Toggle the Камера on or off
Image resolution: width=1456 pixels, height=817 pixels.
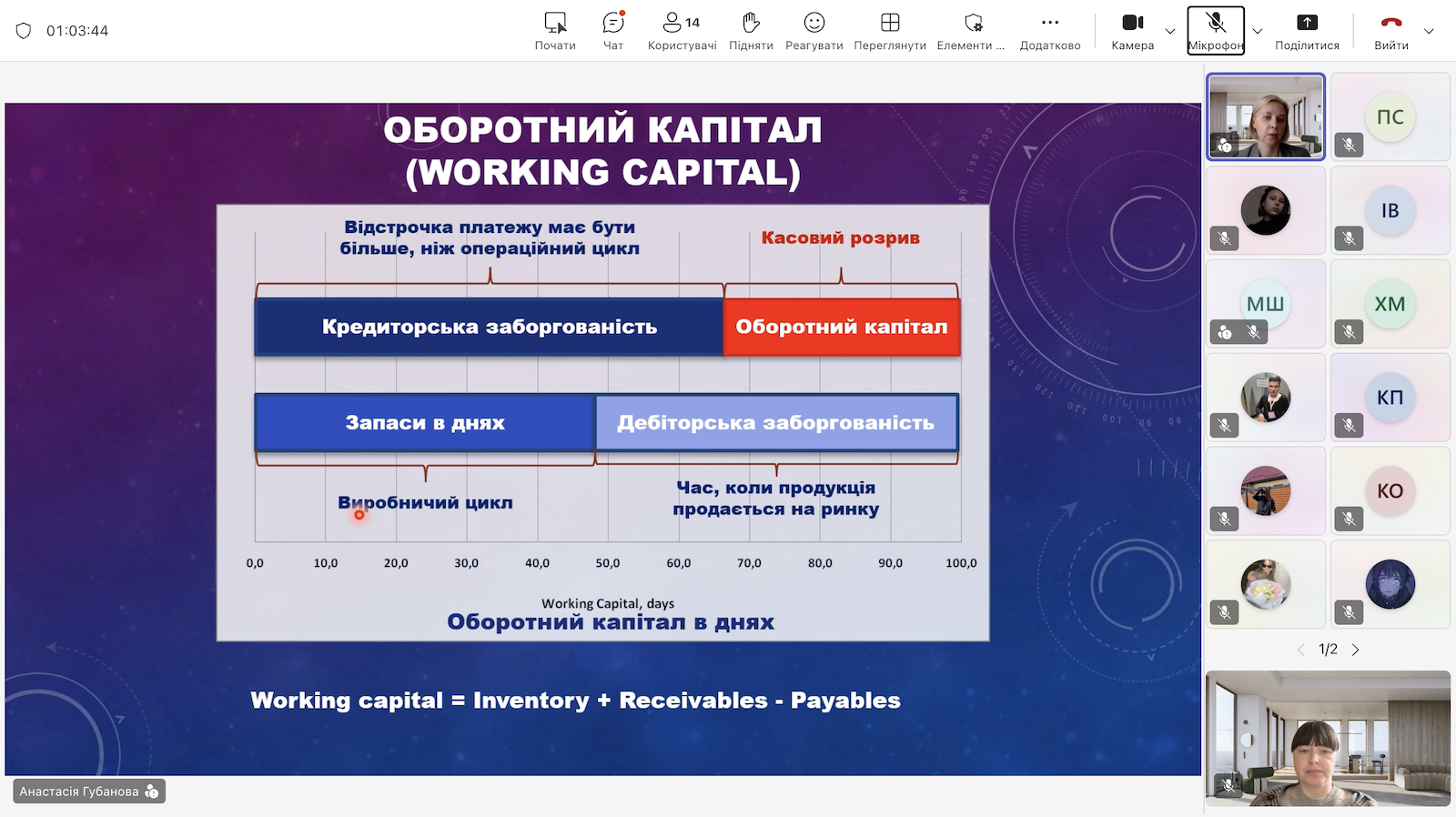1132,30
